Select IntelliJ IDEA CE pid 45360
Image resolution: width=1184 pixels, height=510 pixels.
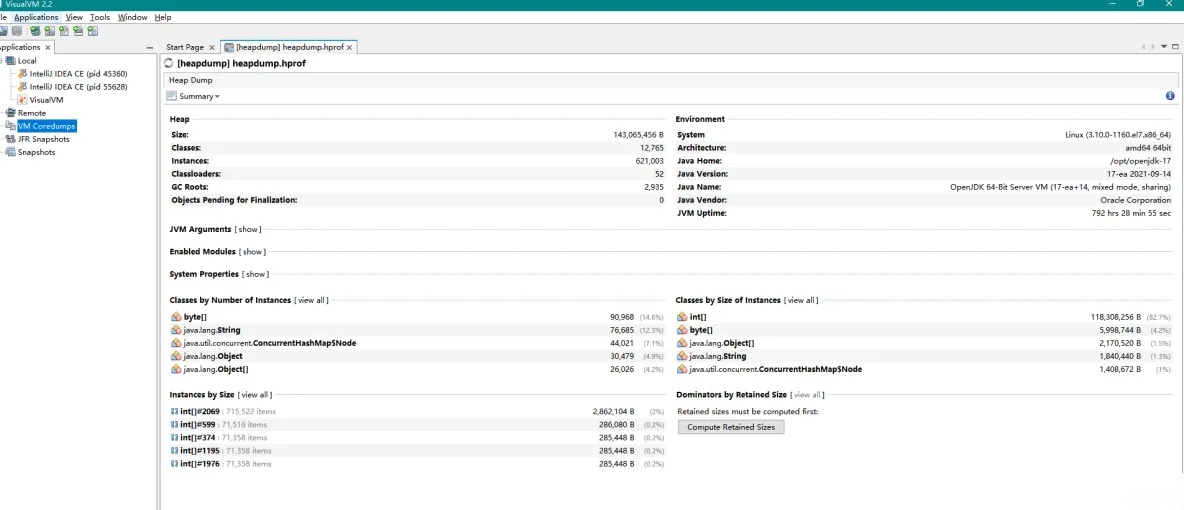tap(78, 74)
